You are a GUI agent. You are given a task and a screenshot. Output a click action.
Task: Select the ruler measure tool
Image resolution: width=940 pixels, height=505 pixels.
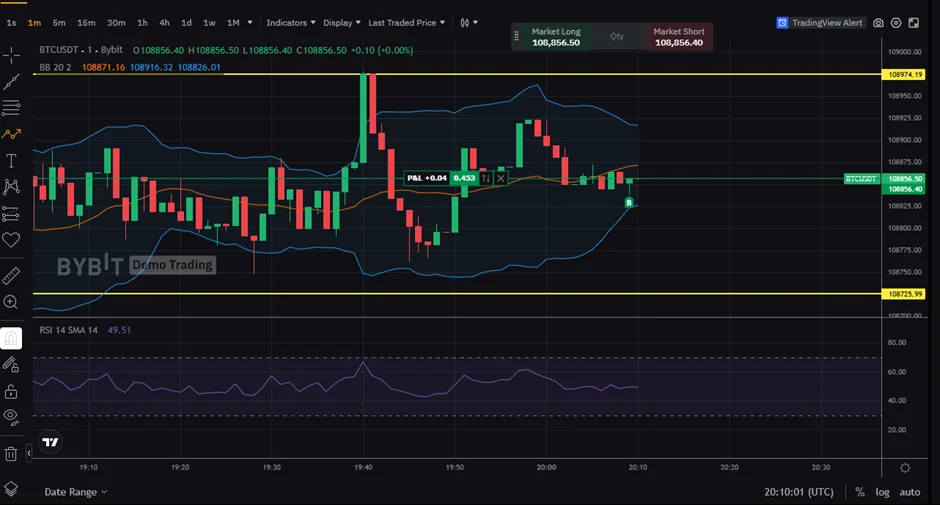11,275
